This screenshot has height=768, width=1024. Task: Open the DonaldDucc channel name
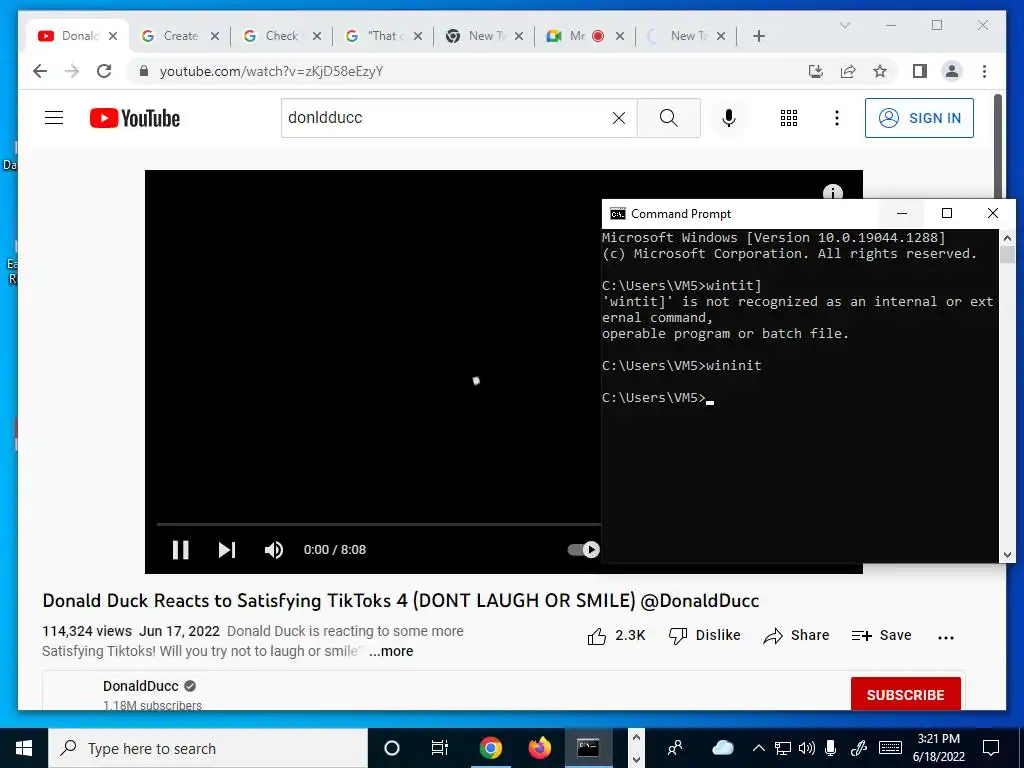pos(140,686)
